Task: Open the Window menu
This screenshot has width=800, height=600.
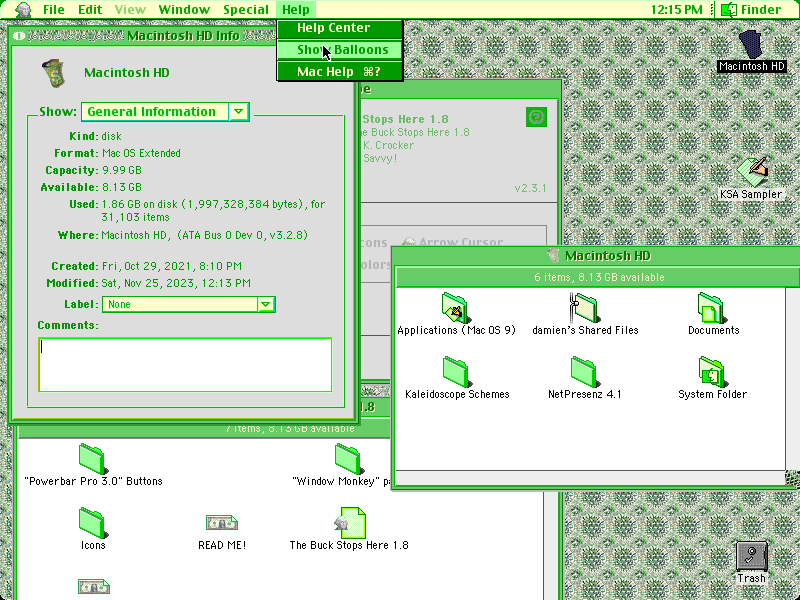Action: click(x=184, y=10)
